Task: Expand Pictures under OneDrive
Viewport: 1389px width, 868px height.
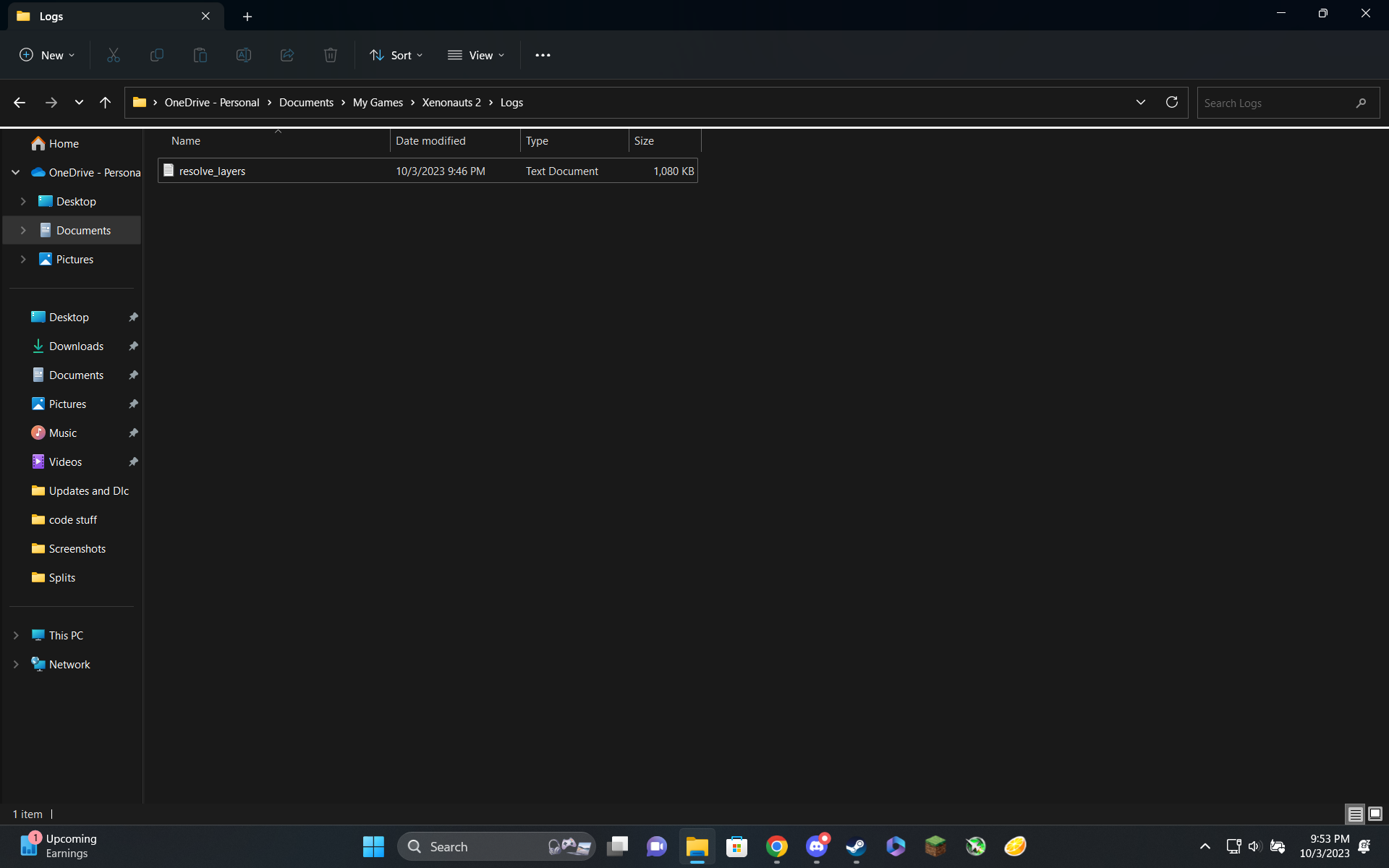Action: pos(23,259)
